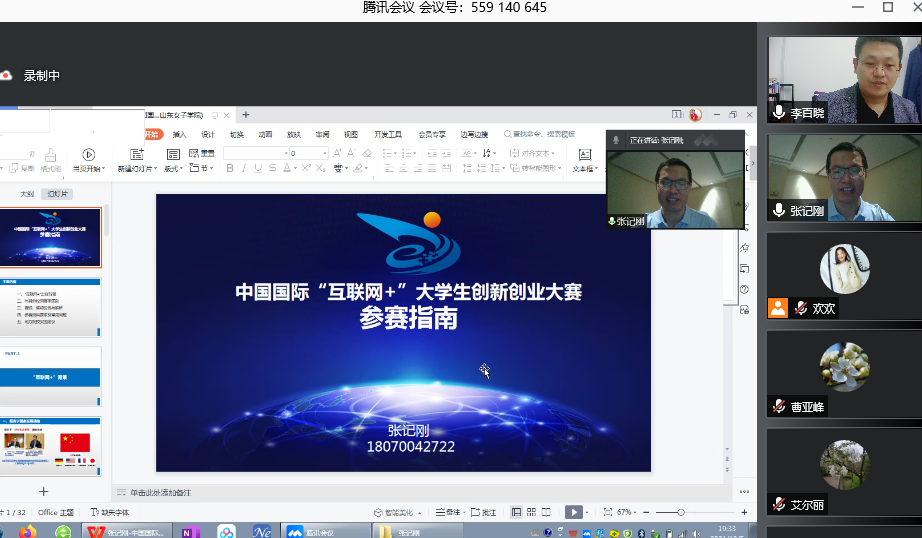Expand the zoom percentage dropdown
Image resolution: width=922 pixels, height=538 pixels.
point(637,512)
